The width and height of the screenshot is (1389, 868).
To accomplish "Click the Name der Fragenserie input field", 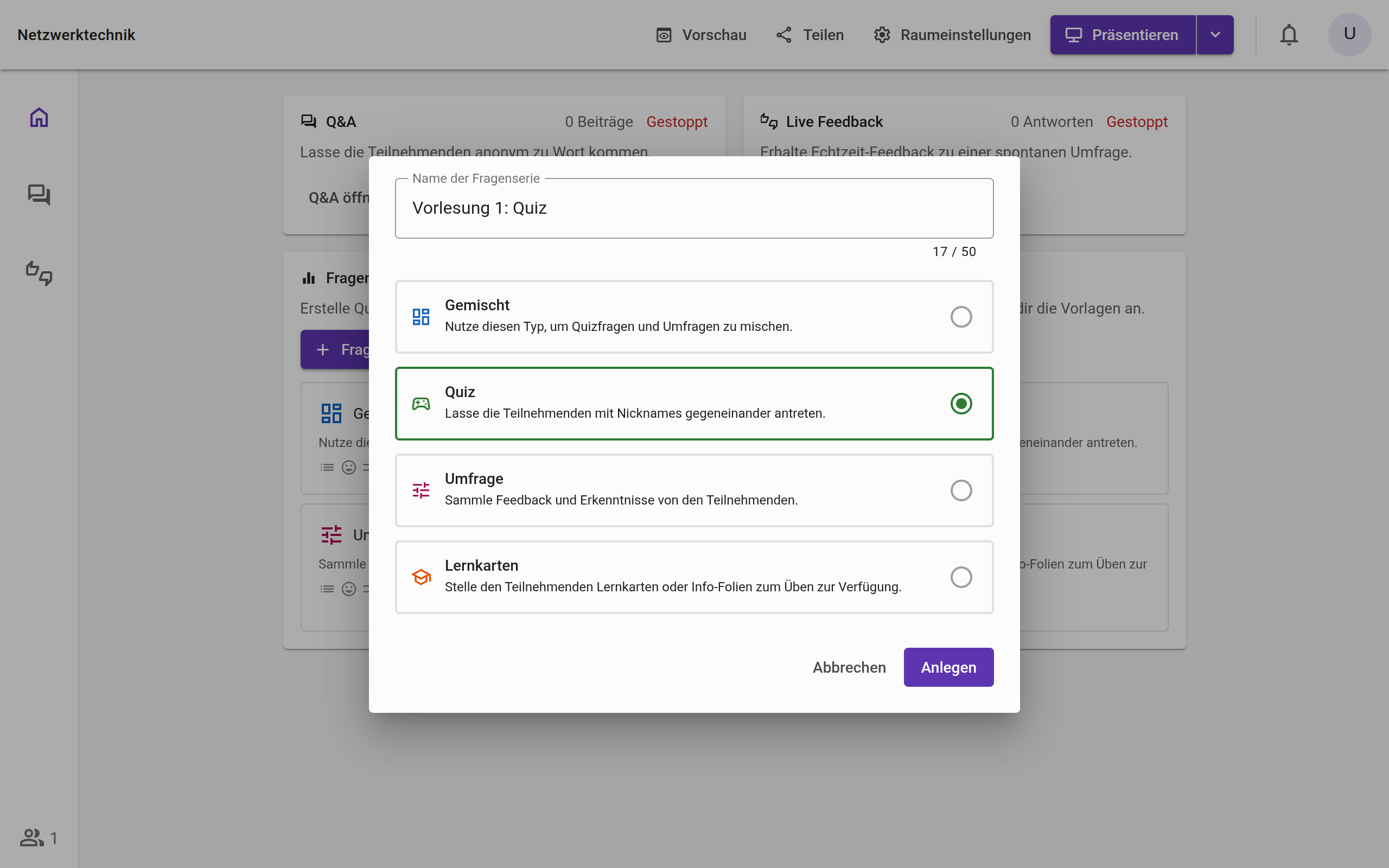I will [693, 208].
